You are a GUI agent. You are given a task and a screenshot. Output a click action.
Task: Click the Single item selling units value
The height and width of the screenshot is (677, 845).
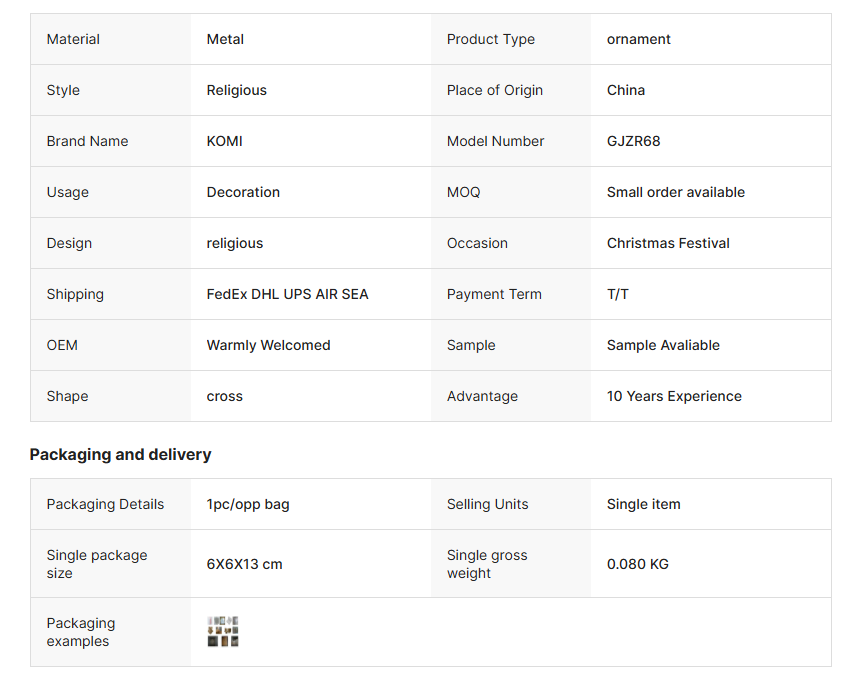(643, 504)
